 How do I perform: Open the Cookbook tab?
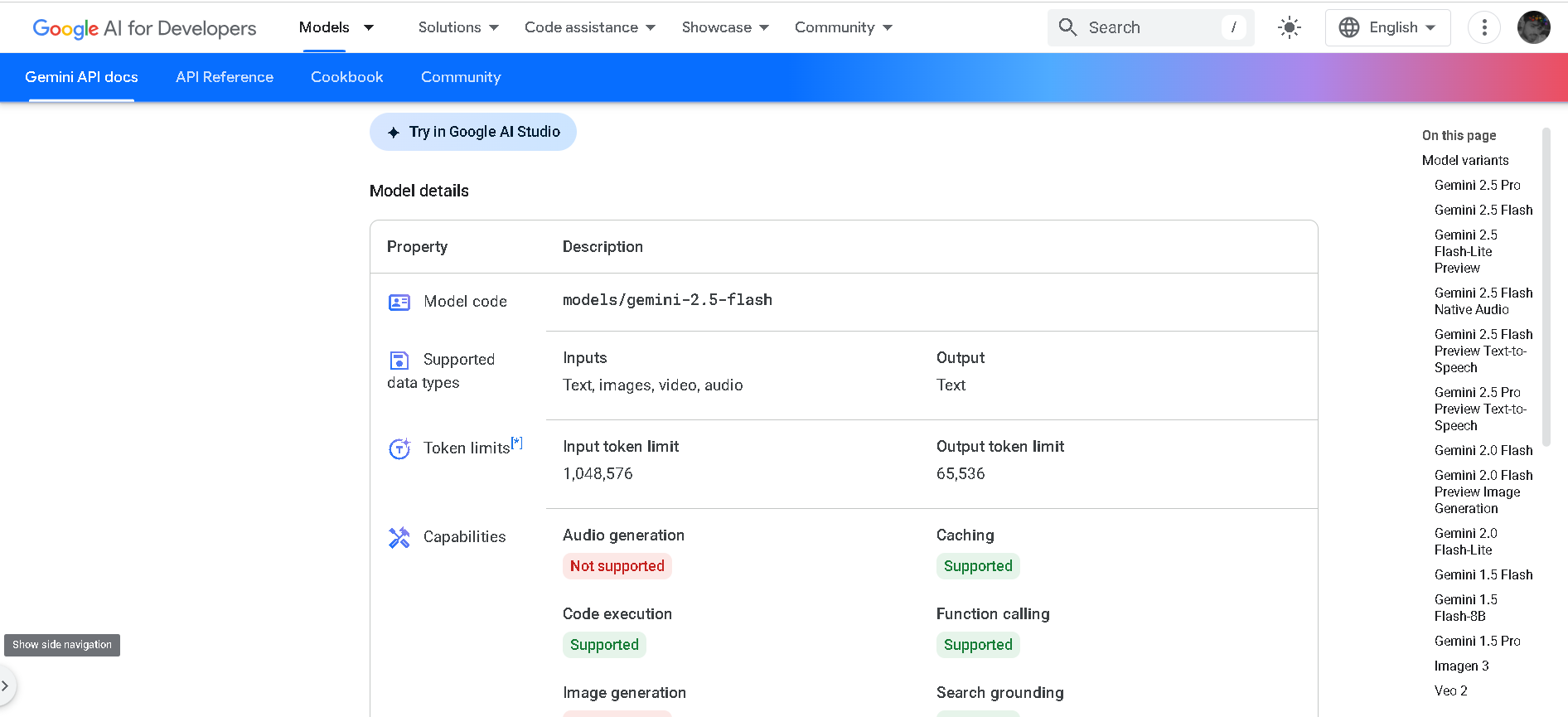[347, 77]
